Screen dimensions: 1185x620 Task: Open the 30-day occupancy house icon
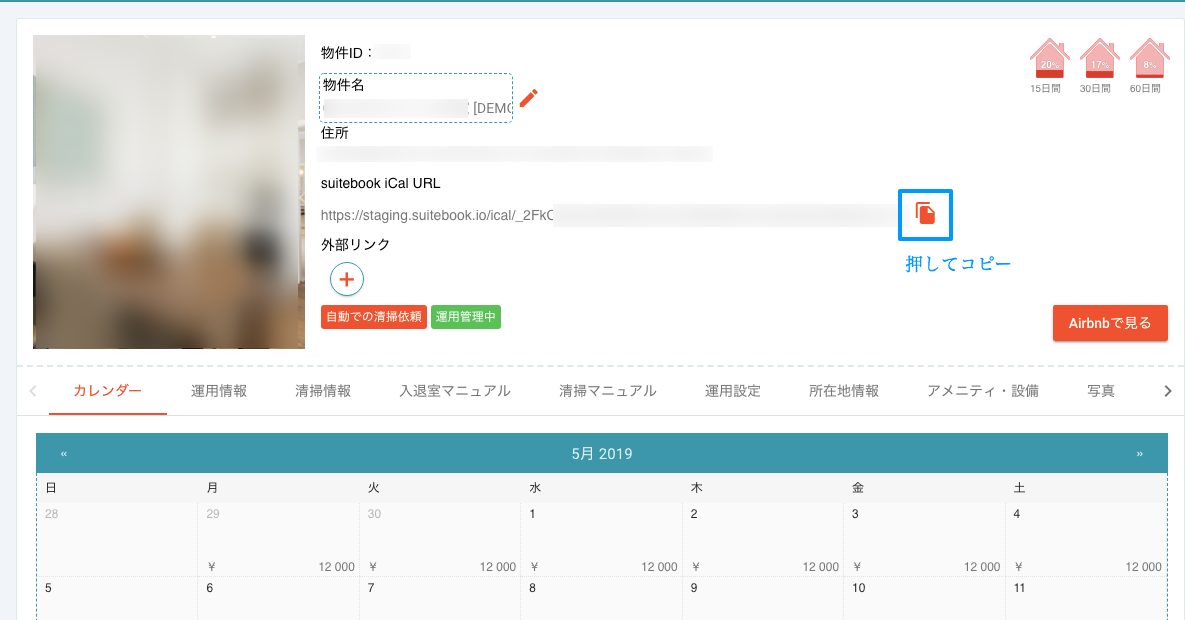(1099, 58)
